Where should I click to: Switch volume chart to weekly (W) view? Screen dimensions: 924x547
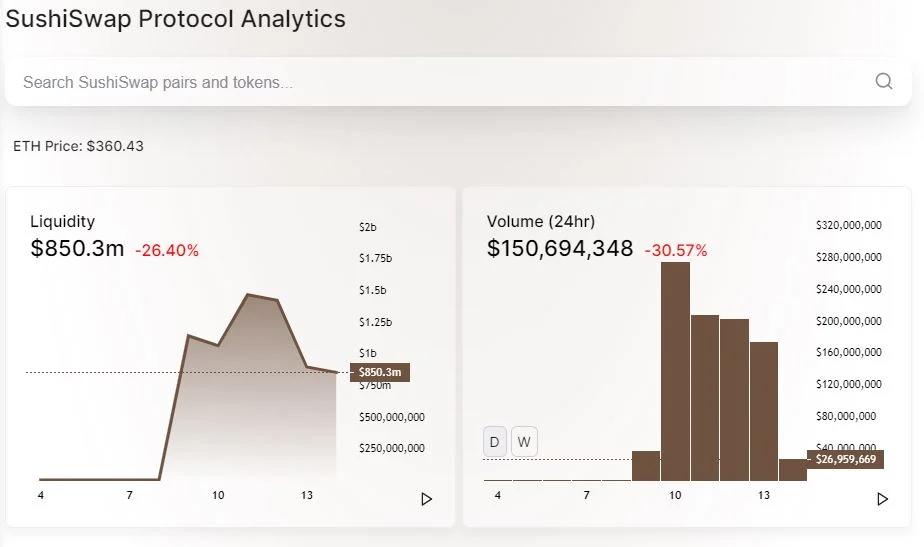click(525, 441)
